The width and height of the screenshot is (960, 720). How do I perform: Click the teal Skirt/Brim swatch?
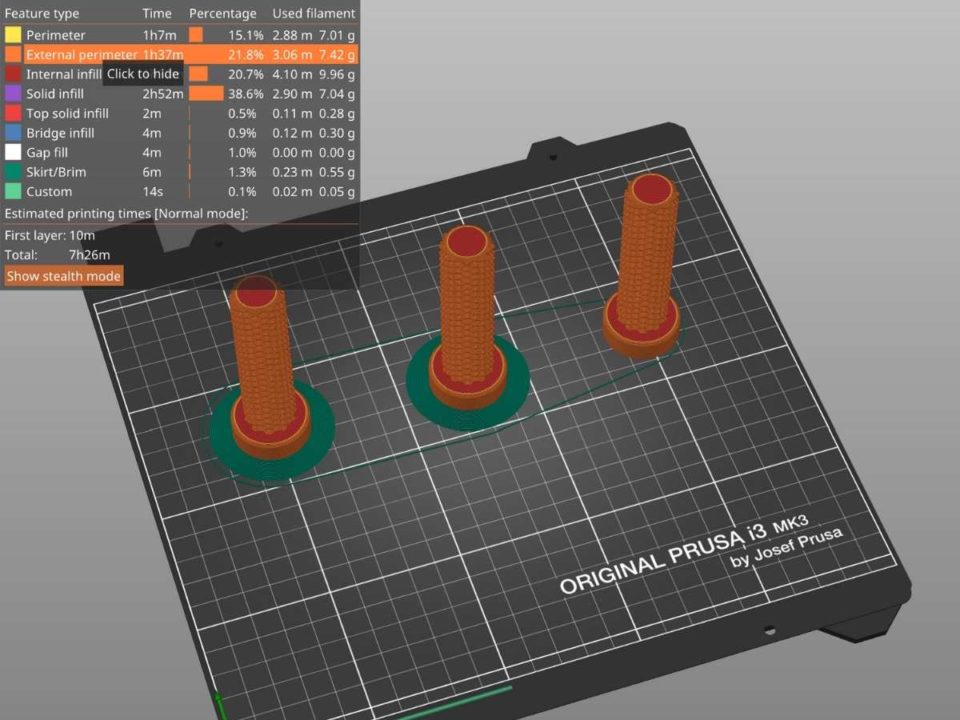pyautogui.click(x=11, y=171)
